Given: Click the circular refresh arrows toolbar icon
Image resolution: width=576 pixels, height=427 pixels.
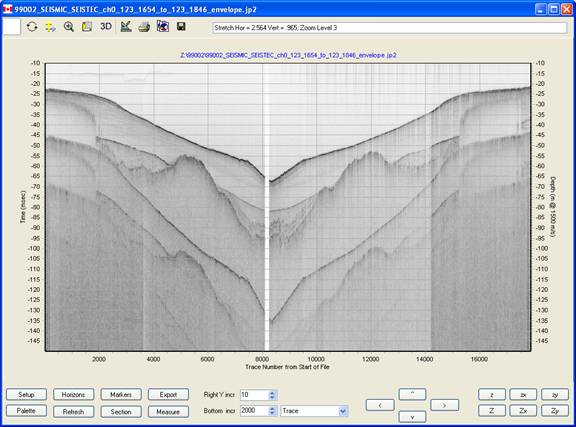Looking at the screenshot, I should (32, 27).
